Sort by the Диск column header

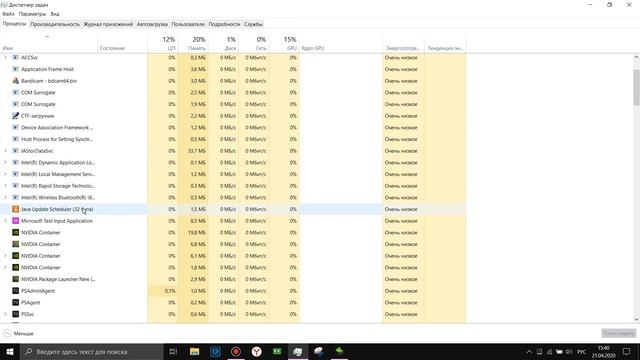[224, 43]
